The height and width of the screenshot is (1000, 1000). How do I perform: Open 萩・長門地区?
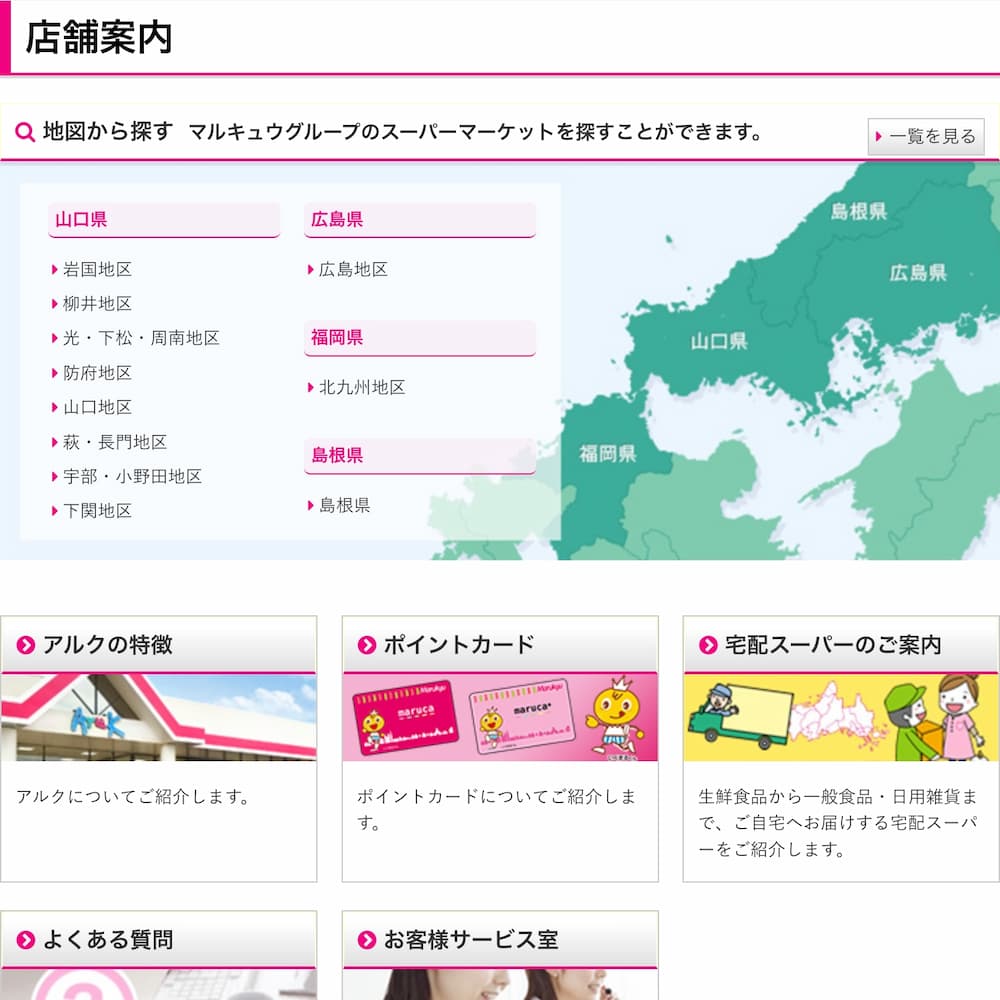coord(115,442)
